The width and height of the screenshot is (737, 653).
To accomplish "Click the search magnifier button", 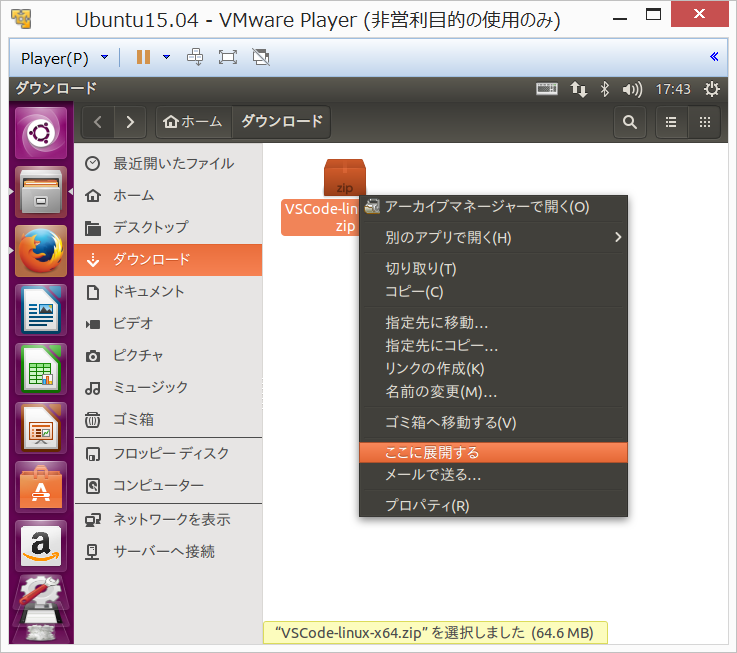I will click(x=630, y=122).
